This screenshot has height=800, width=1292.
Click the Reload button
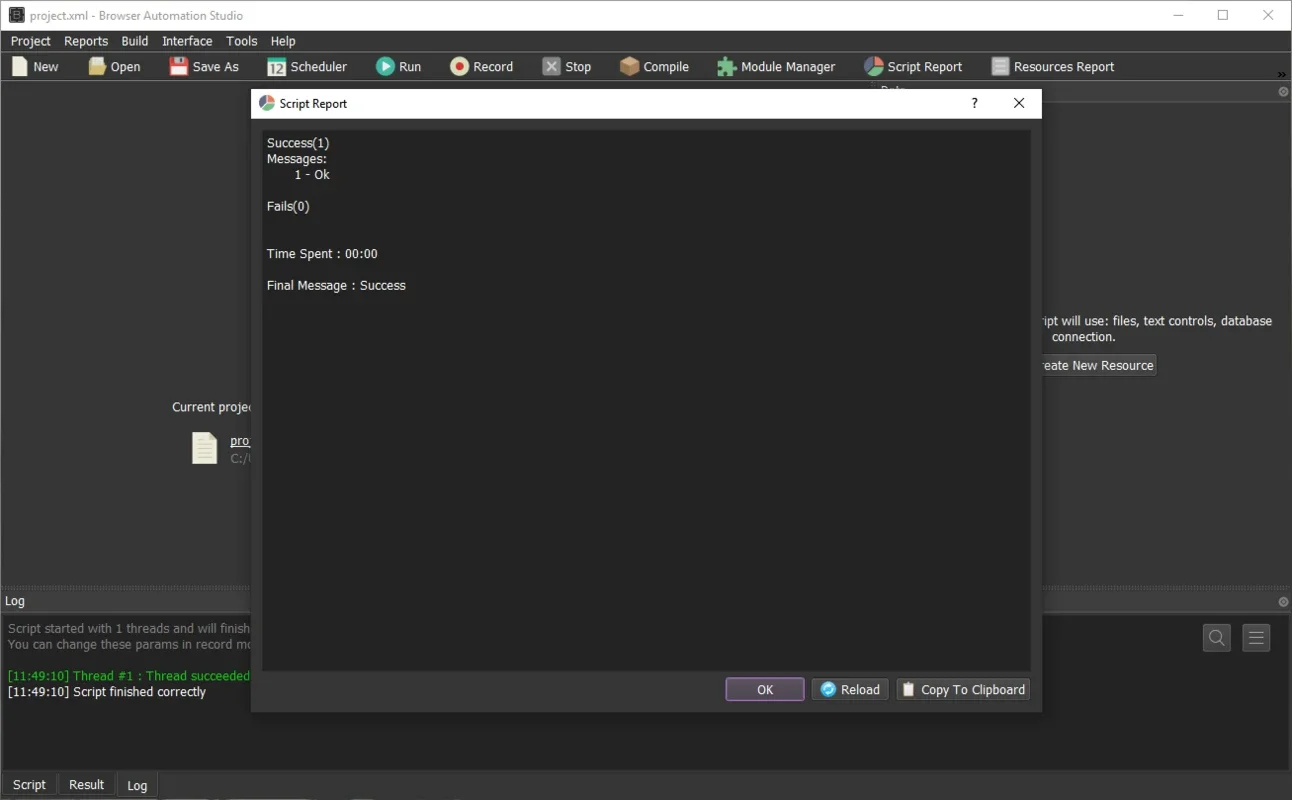[850, 689]
